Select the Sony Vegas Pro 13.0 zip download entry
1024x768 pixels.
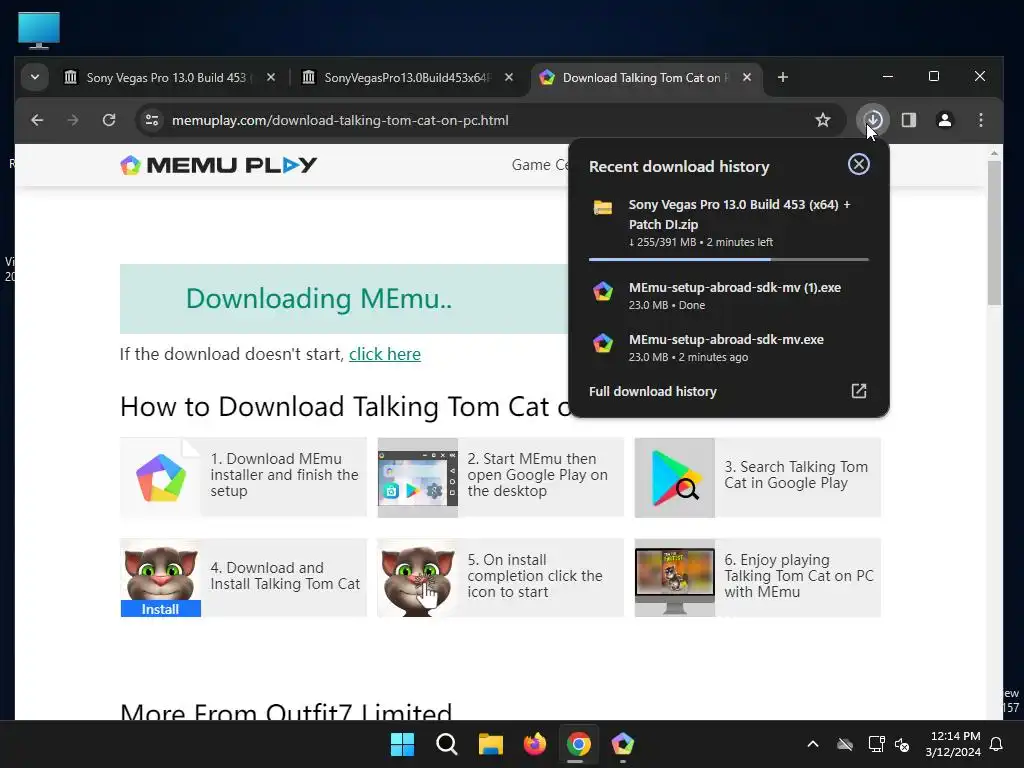(x=729, y=223)
